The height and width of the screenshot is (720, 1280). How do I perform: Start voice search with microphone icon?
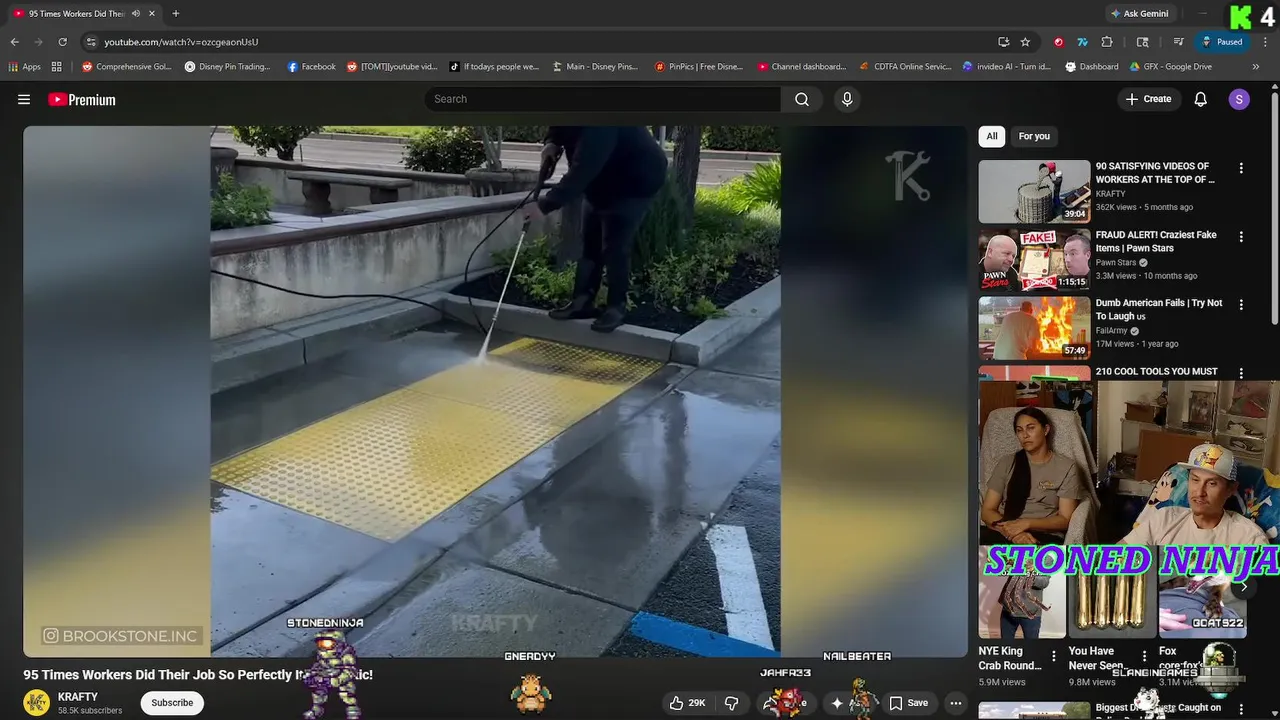[847, 99]
